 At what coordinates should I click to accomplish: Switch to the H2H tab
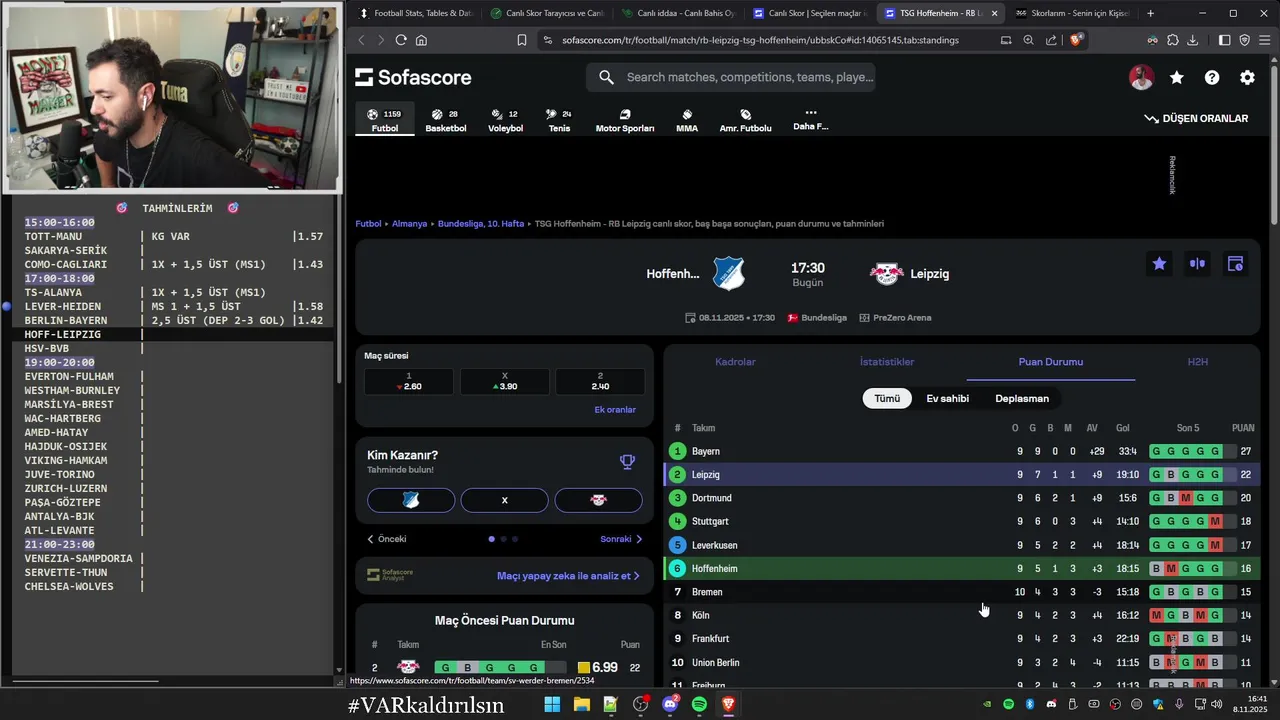click(1197, 361)
